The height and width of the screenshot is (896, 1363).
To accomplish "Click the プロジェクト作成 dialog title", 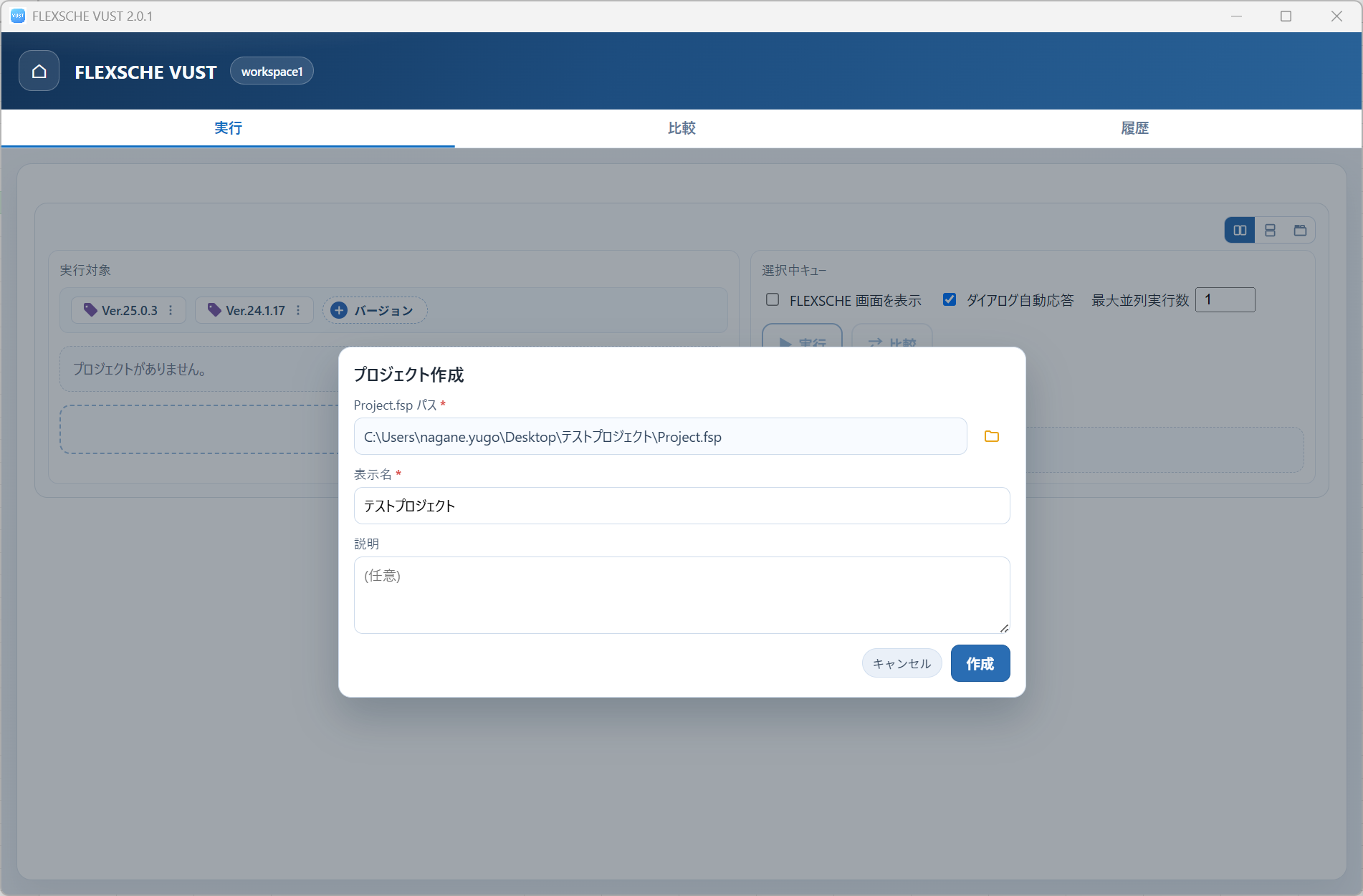I will pyautogui.click(x=408, y=375).
